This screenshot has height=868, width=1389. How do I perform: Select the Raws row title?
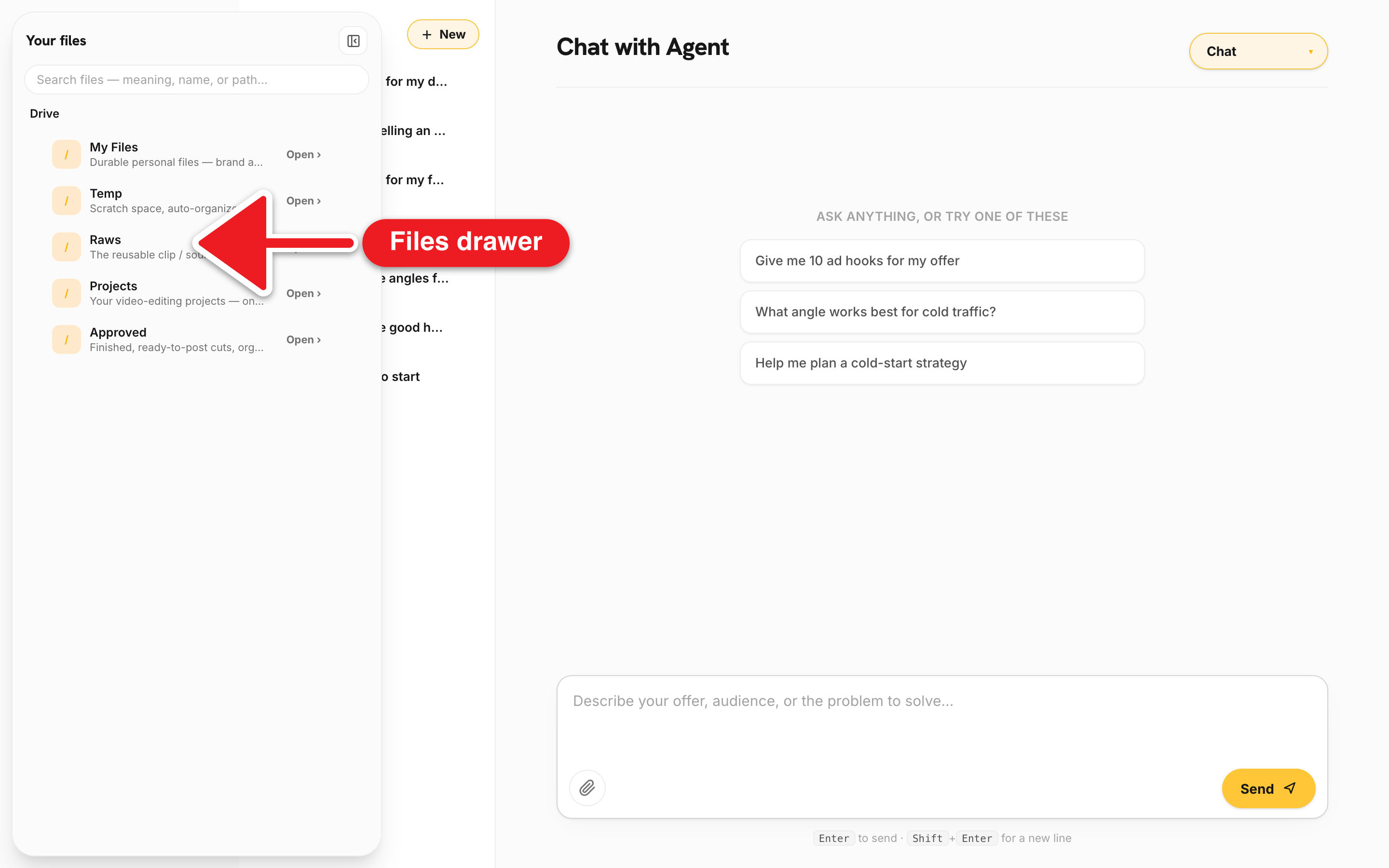tap(105, 239)
